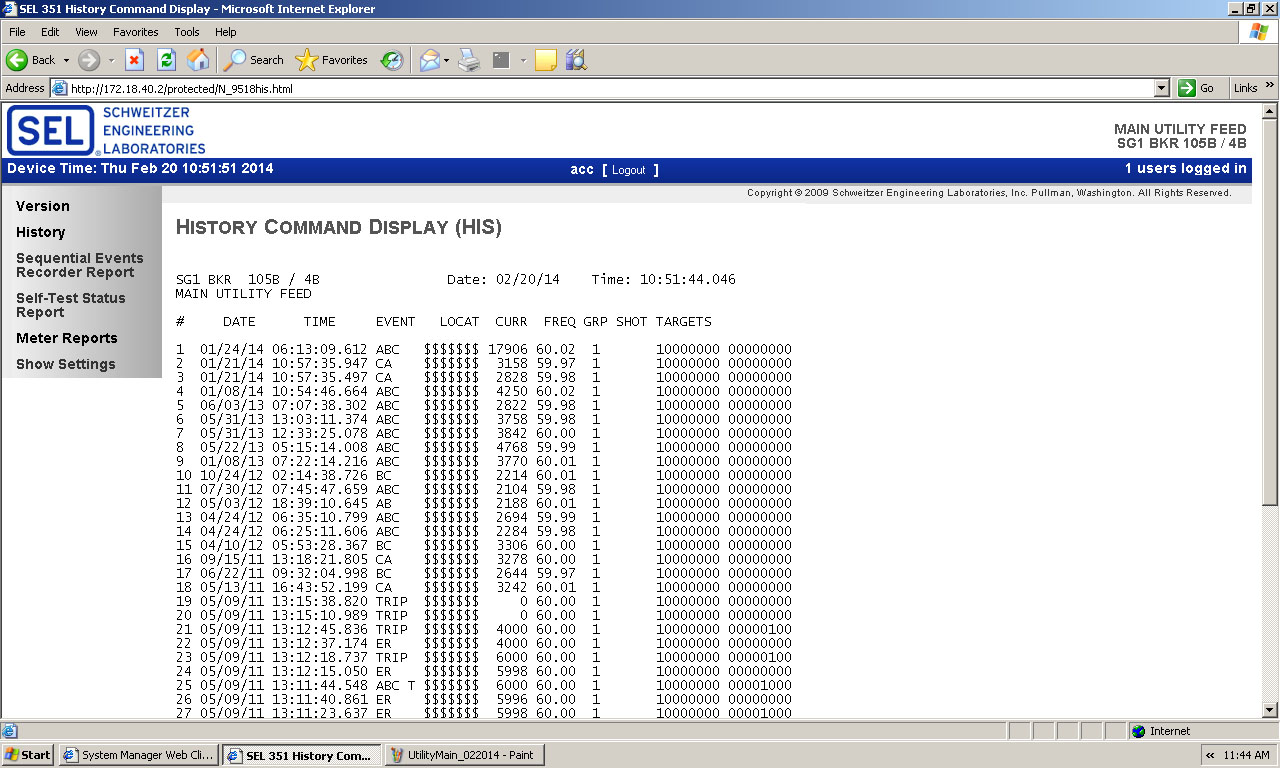Screen dimensions: 1280x768
Task: Open the Back button history dropdown arrow
Action: click(66, 60)
